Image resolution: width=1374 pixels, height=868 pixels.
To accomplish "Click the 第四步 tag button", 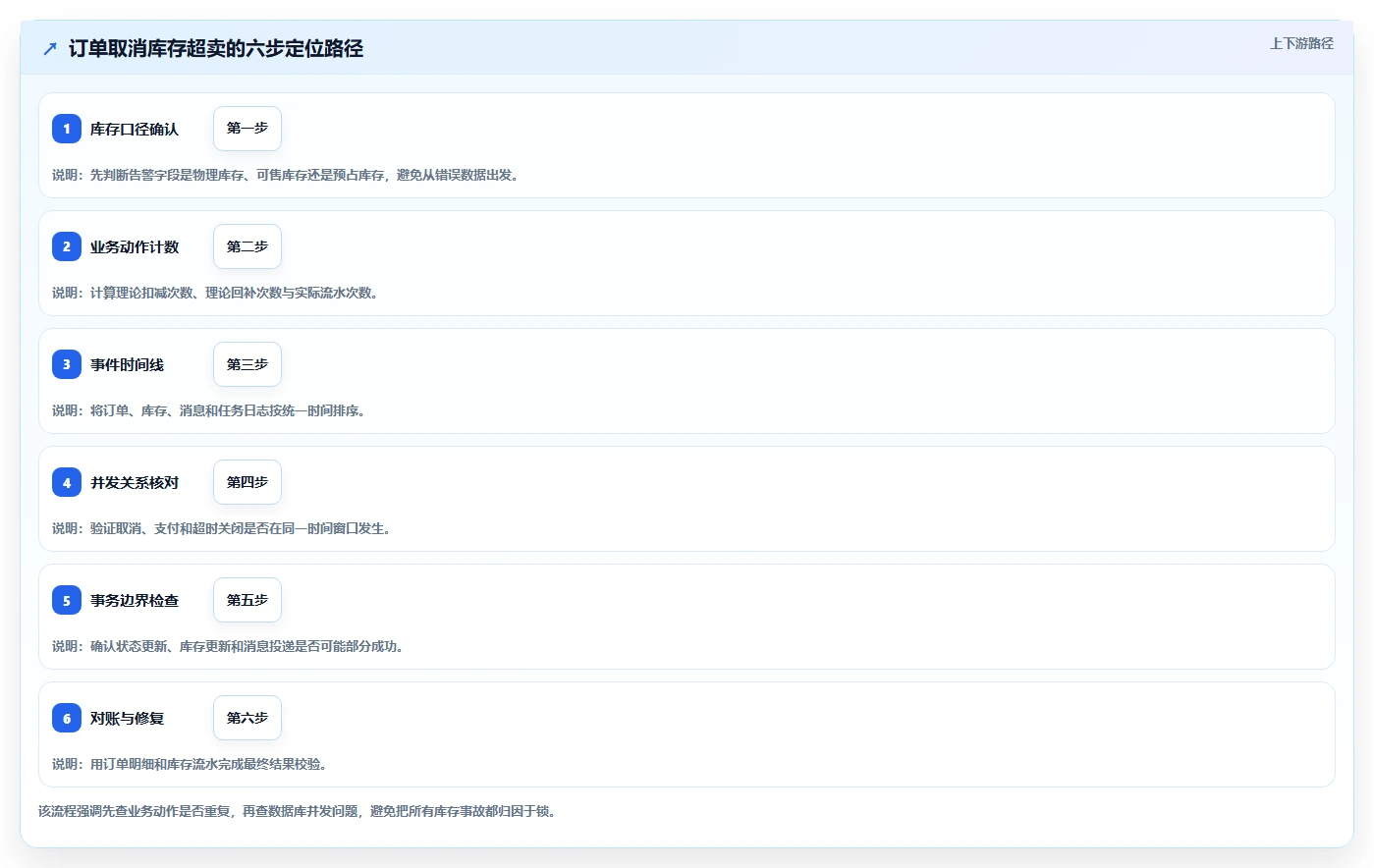I will tap(247, 482).
